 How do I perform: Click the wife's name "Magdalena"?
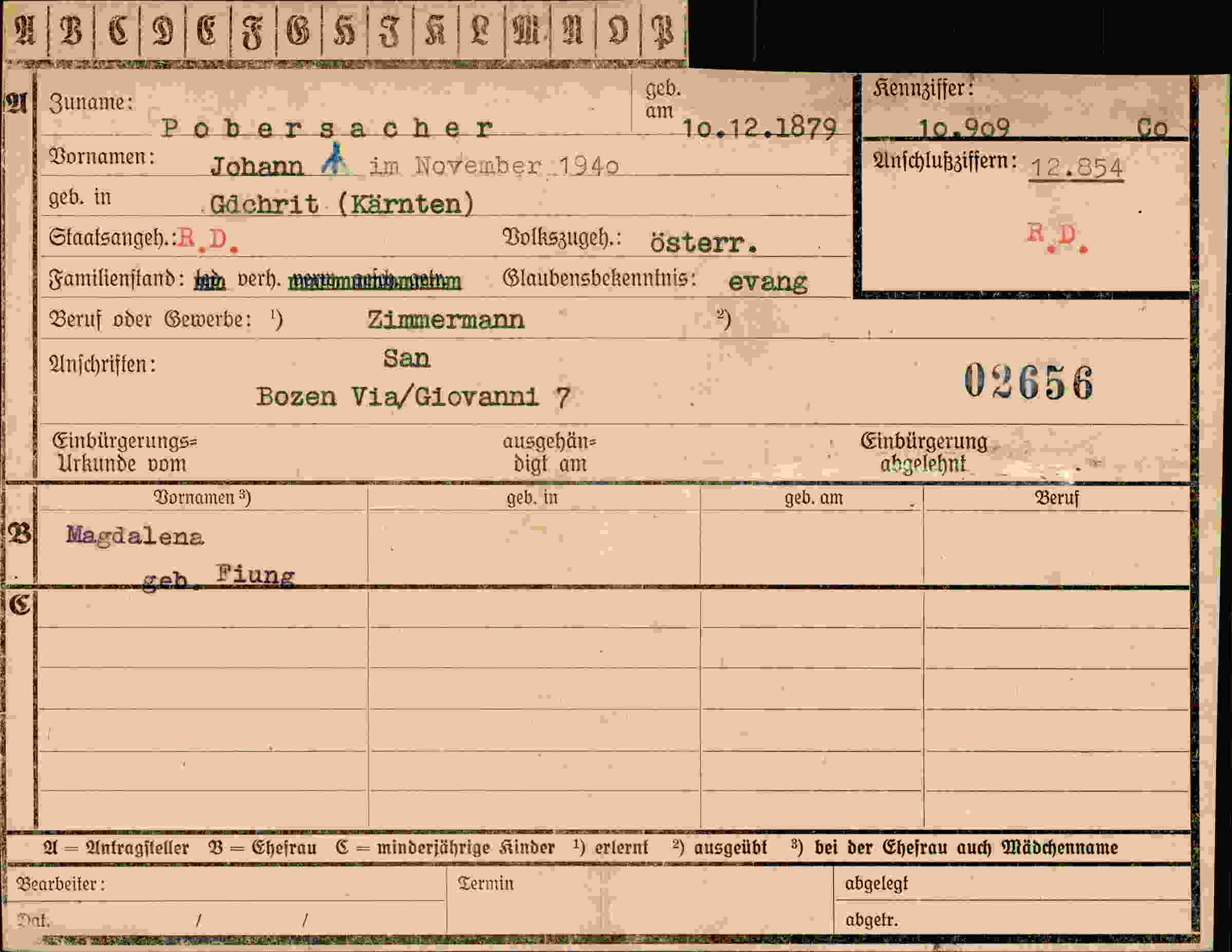pyautogui.click(x=135, y=536)
